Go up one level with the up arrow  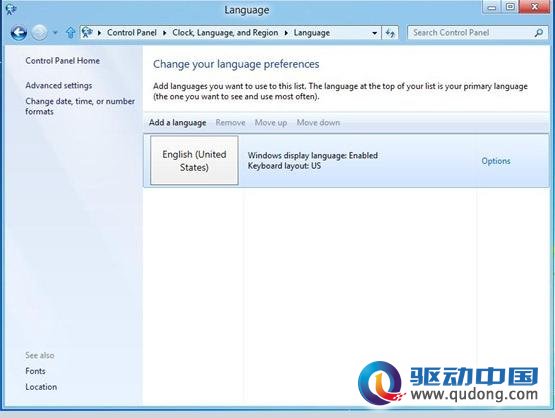click(70, 33)
